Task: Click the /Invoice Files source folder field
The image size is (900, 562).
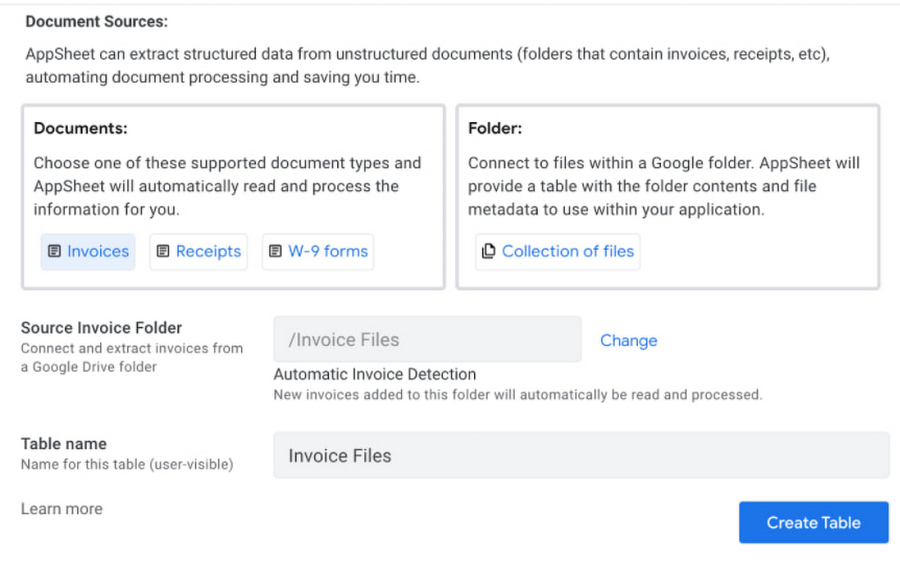Action: click(x=427, y=340)
